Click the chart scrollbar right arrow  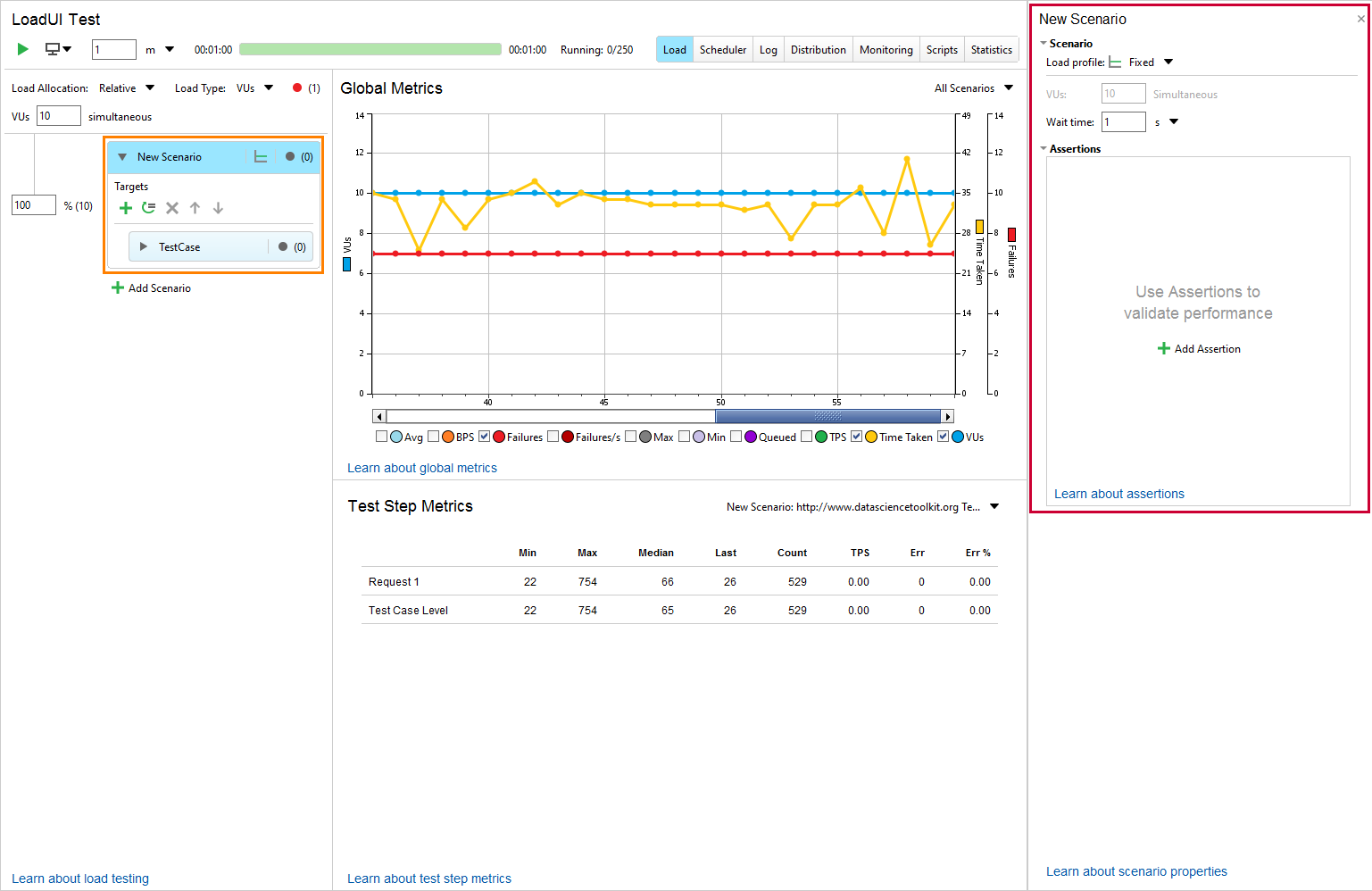(948, 416)
